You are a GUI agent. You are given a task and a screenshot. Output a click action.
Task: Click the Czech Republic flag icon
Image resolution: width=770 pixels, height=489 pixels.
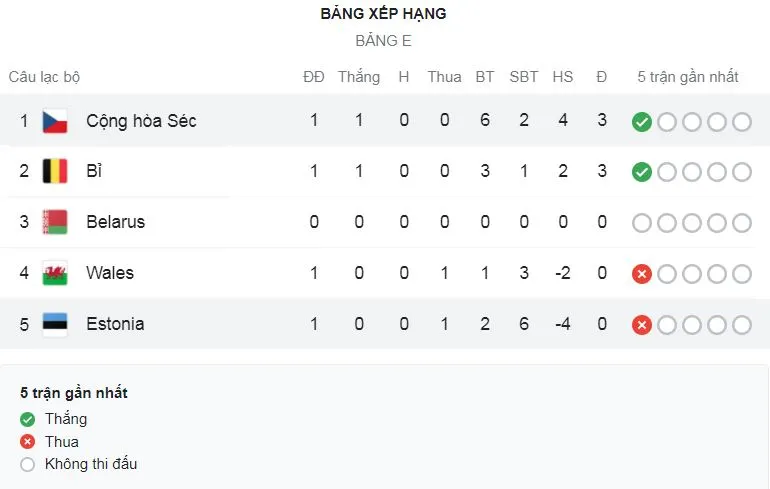coord(54,121)
